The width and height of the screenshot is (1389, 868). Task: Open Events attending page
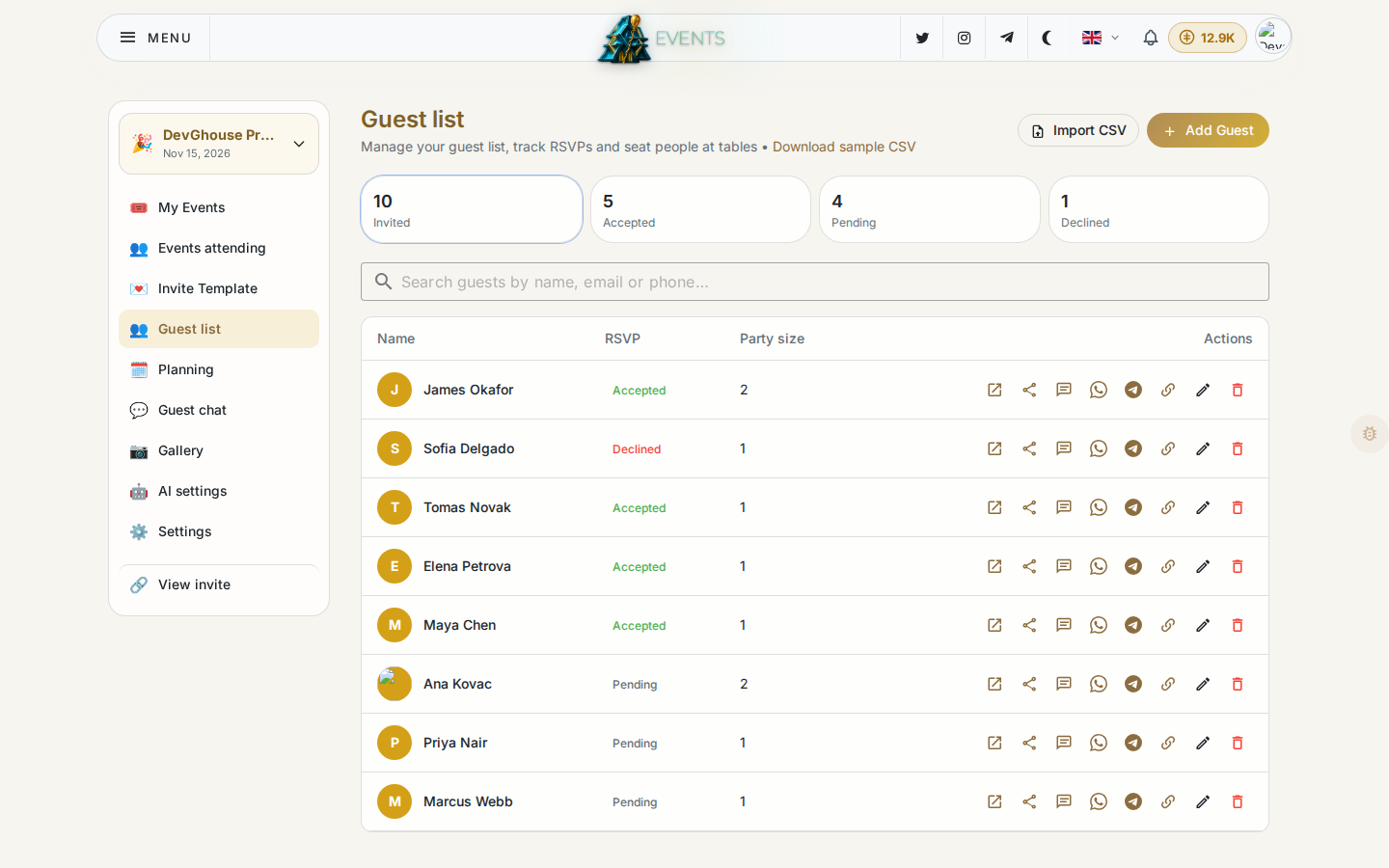point(219,248)
